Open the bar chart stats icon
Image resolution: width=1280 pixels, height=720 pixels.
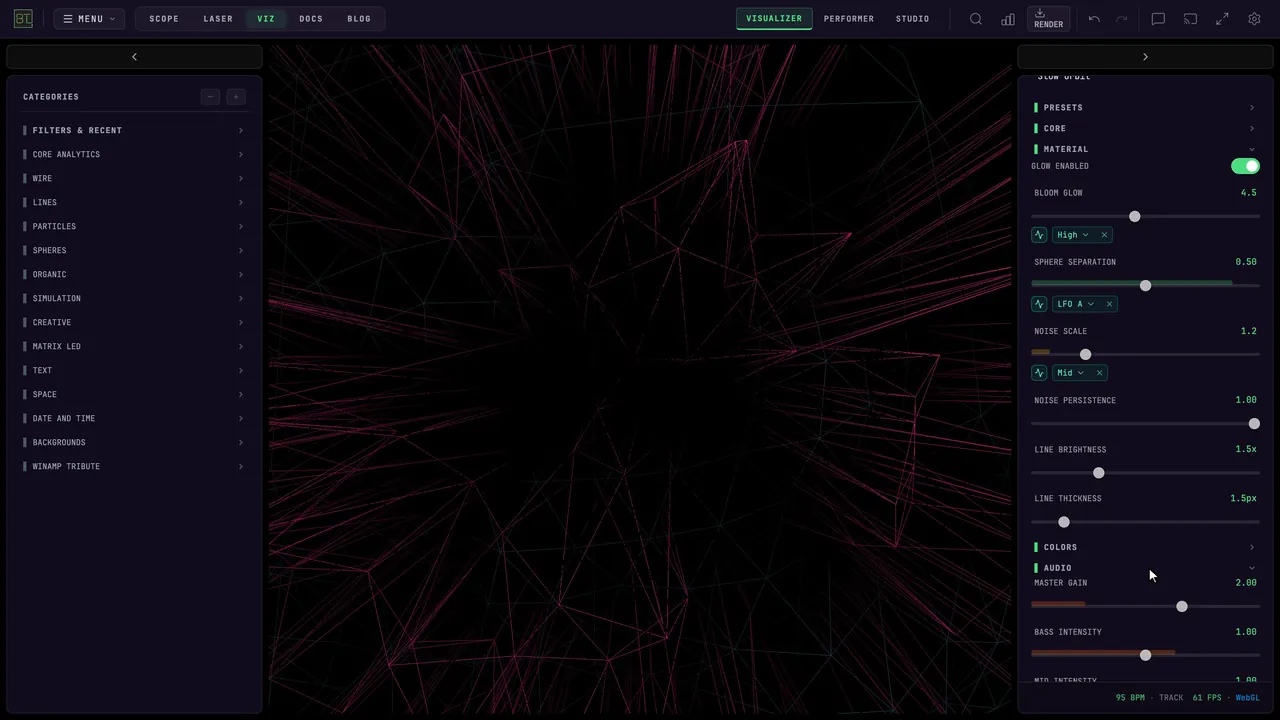(x=1008, y=19)
